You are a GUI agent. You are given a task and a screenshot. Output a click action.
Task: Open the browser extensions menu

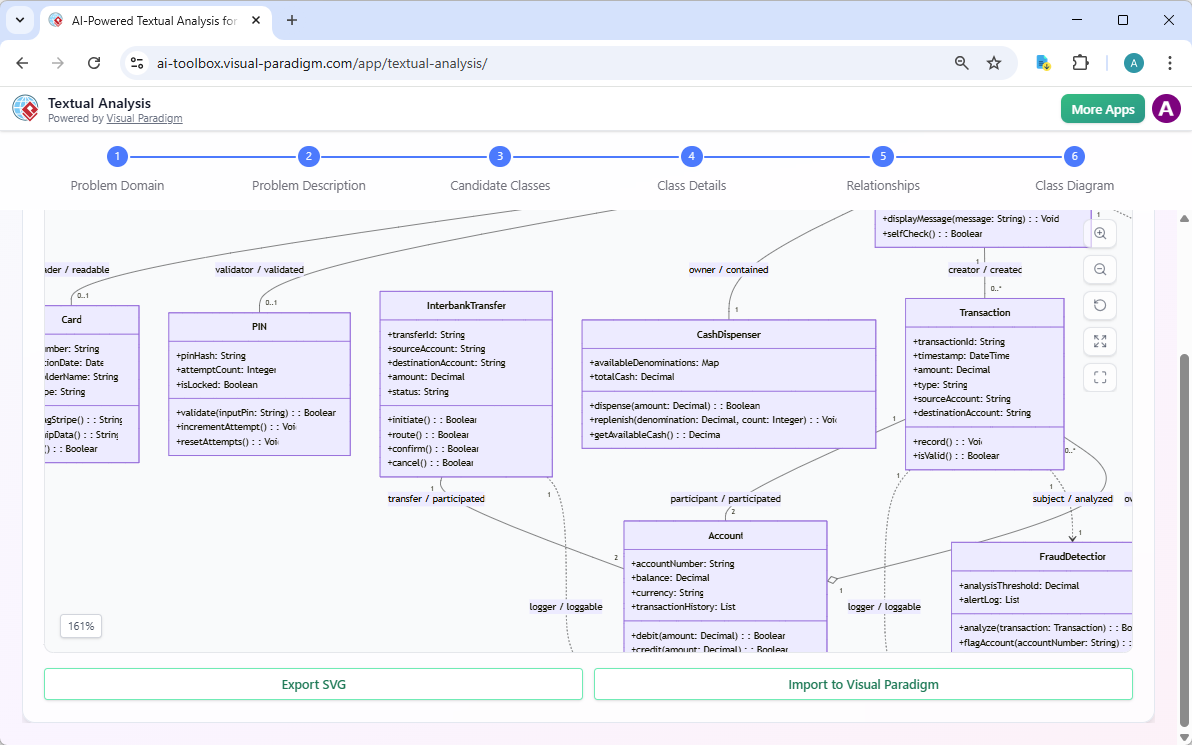[x=1080, y=63]
